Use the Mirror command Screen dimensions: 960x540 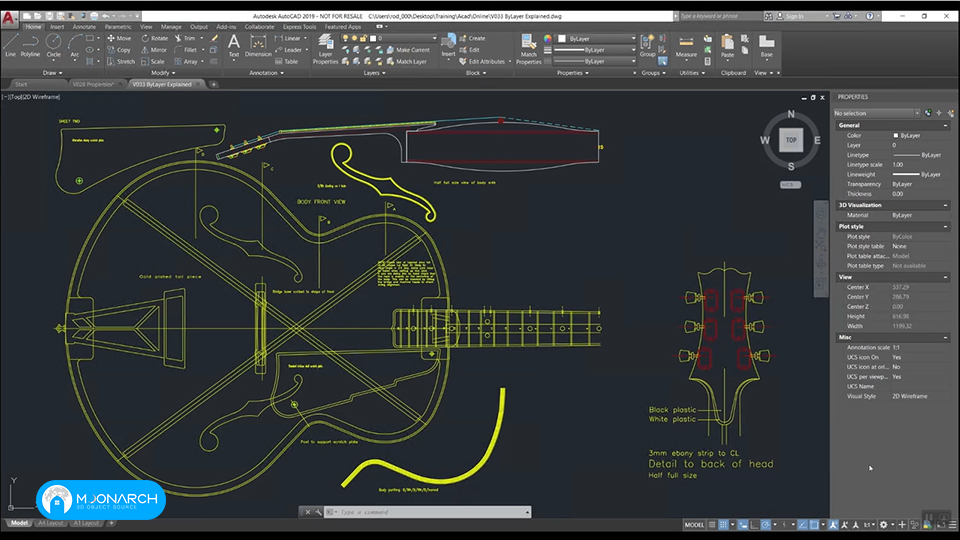click(x=154, y=50)
